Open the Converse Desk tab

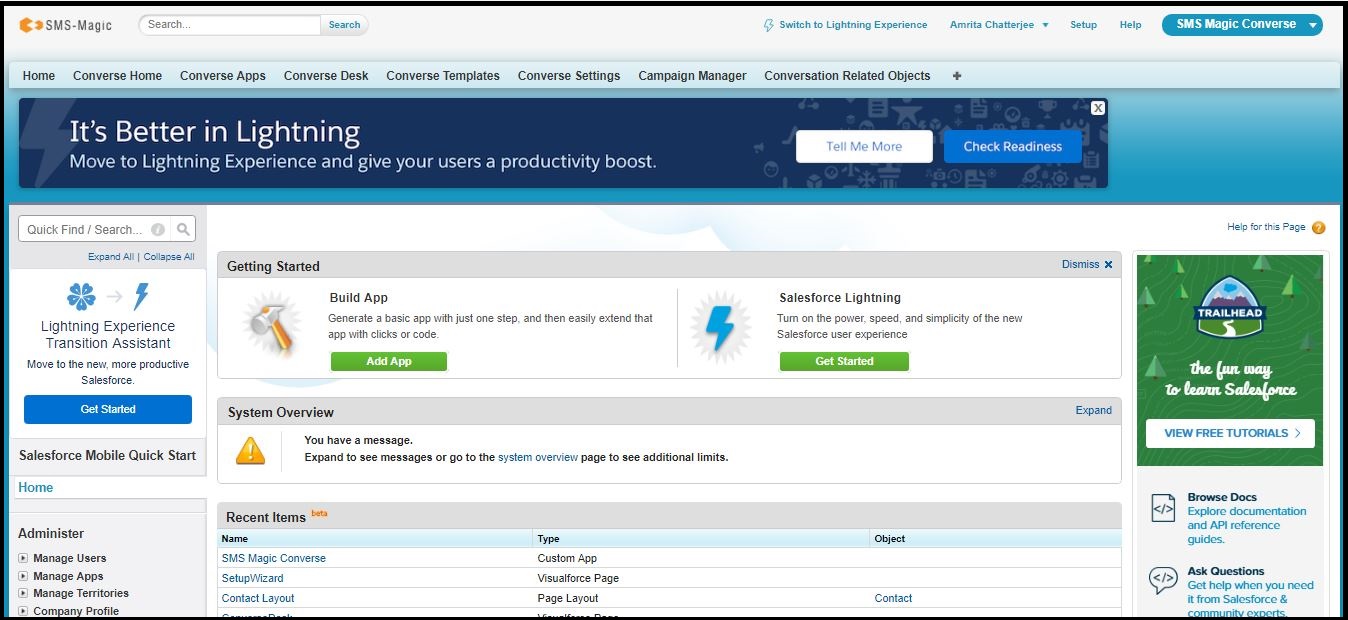click(x=326, y=76)
